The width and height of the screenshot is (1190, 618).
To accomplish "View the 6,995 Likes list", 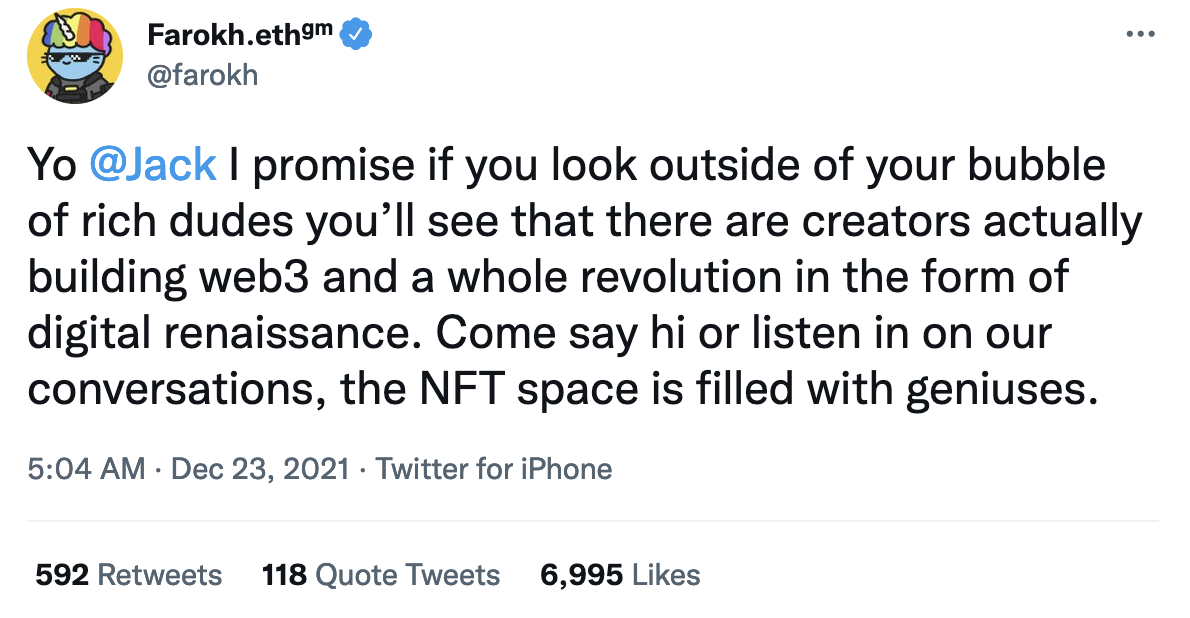I will pyautogui.click(x=619, y=575).
